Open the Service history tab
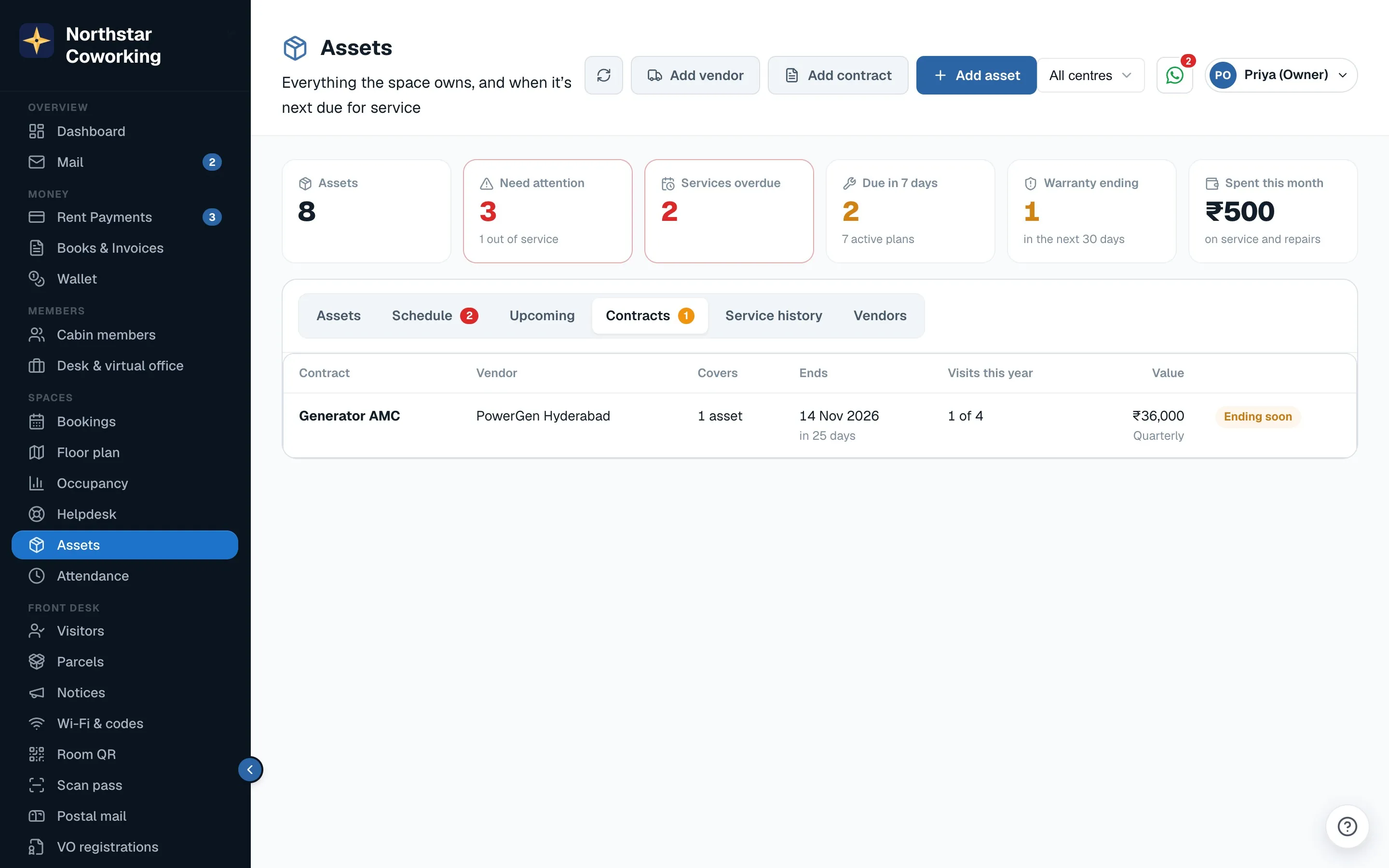Screen dimensions: 1389x868 click(773, 316)
